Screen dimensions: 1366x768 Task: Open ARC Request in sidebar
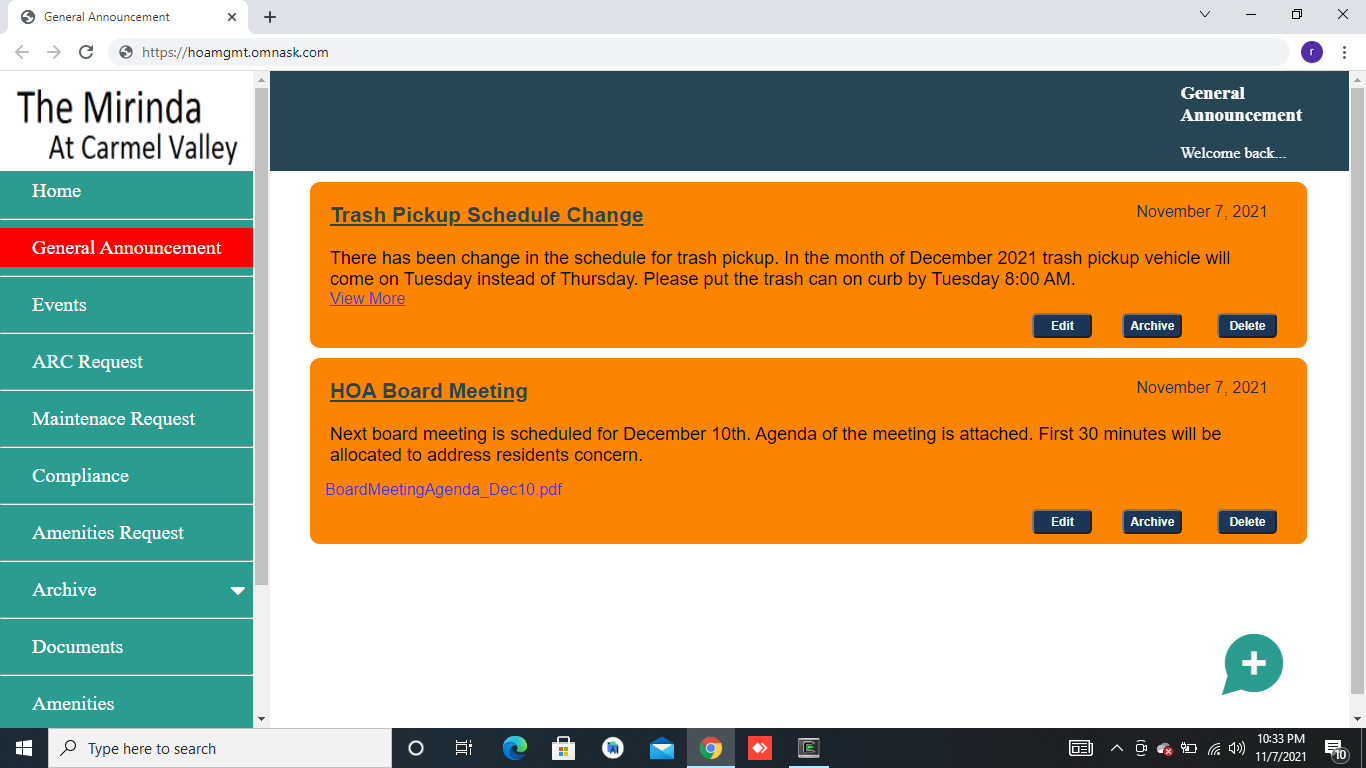coord(87,362)
